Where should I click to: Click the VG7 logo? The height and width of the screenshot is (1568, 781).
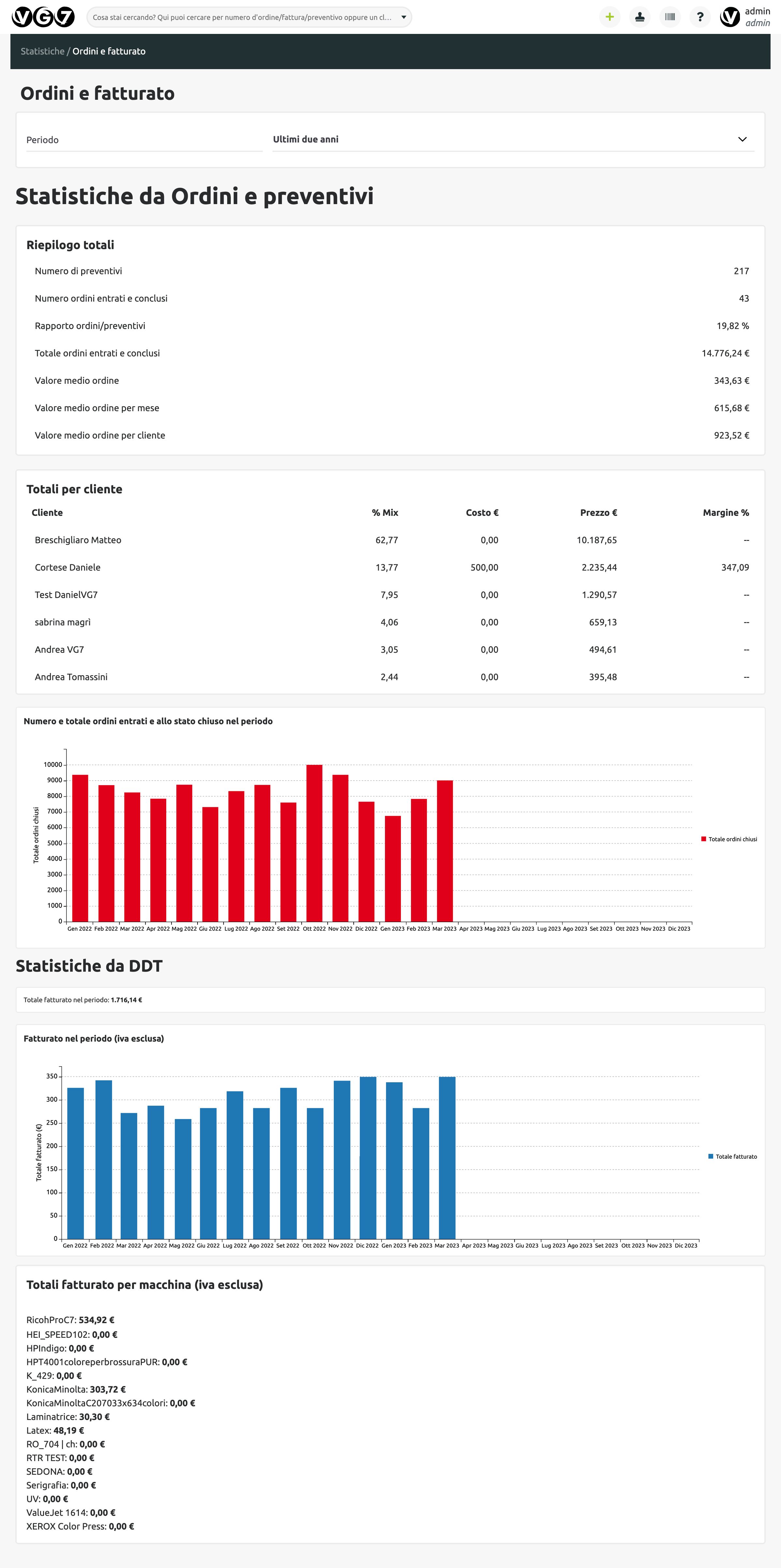point(43,17)
